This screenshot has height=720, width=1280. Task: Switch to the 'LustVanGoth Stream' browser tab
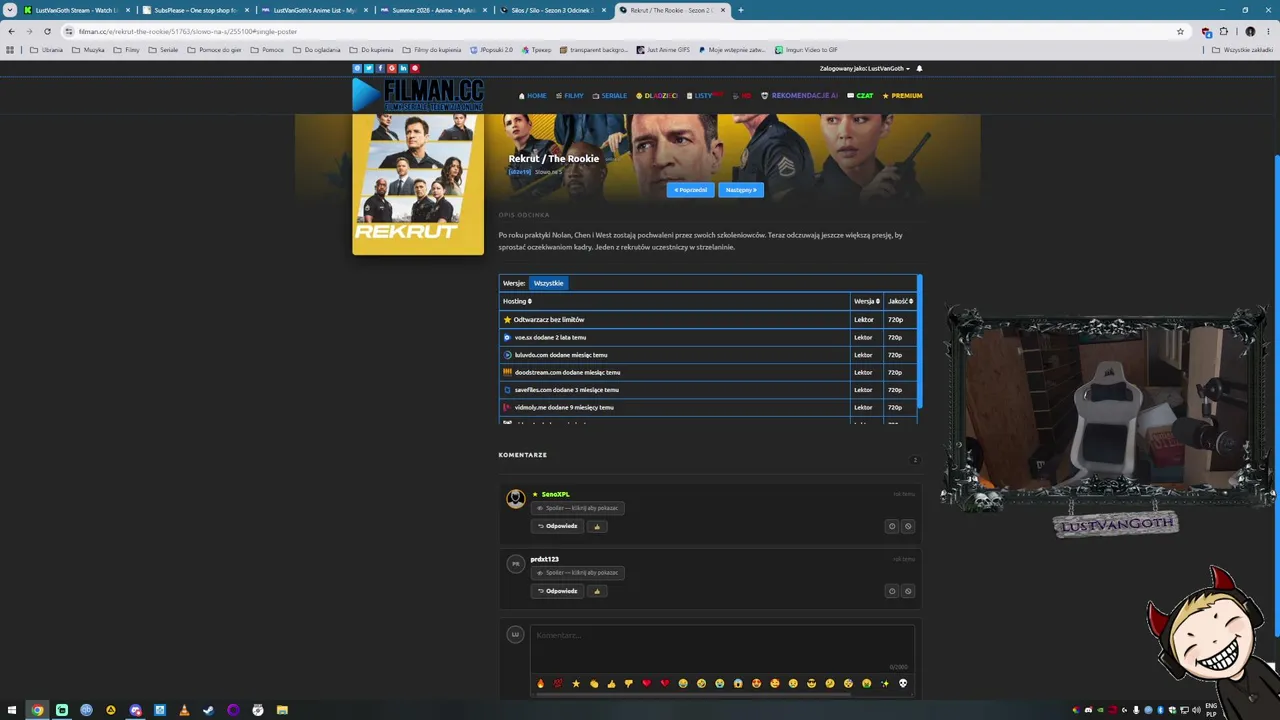pyautogui.click(x=78, y=10)
